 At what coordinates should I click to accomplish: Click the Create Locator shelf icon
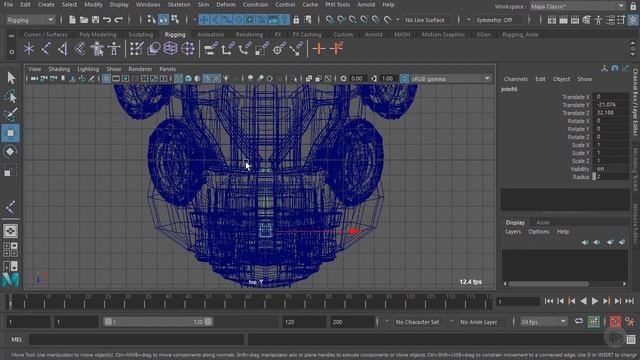(x=29, y=49)
